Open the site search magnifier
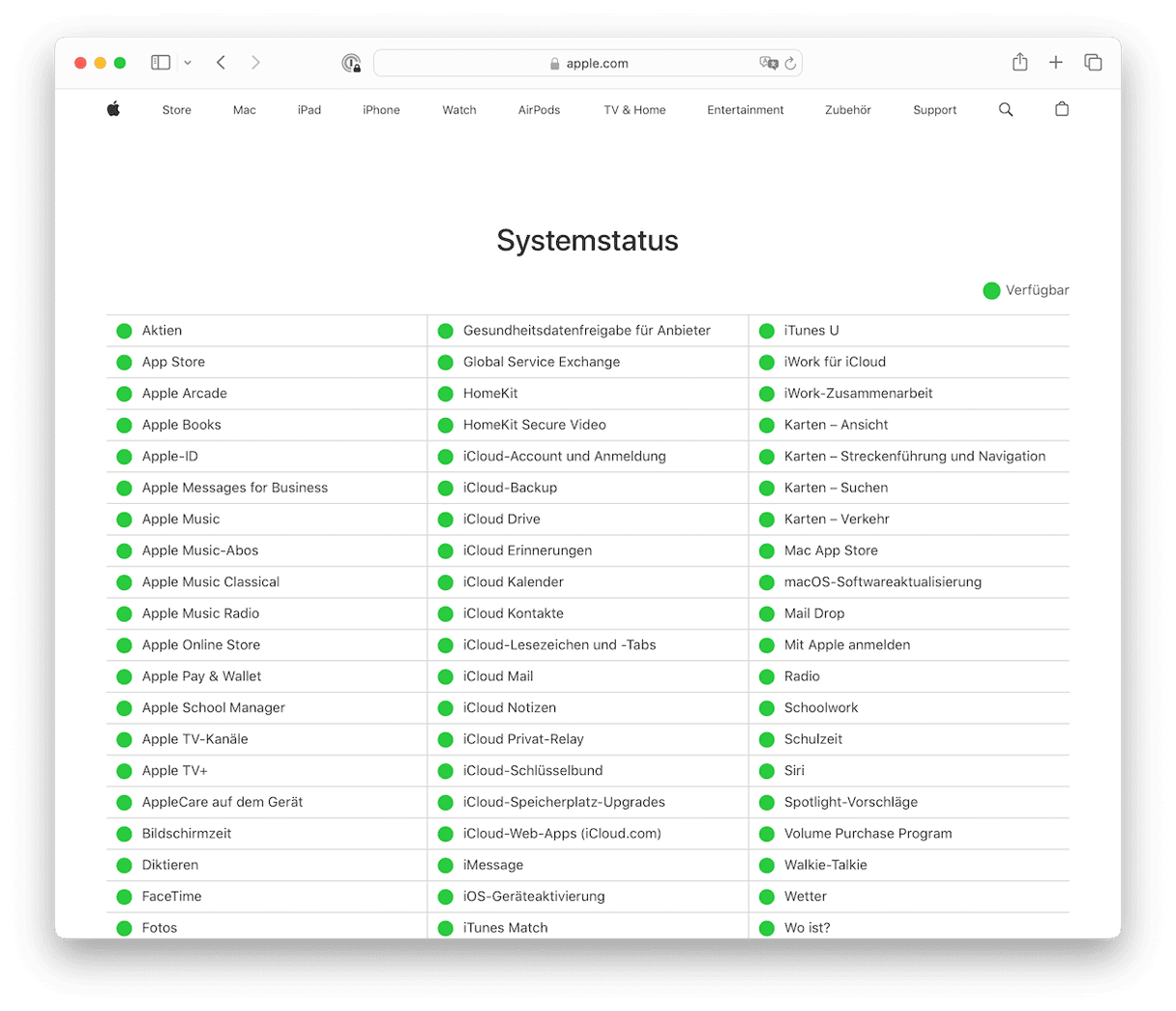1176x1011 pixels. [1006, 109]
